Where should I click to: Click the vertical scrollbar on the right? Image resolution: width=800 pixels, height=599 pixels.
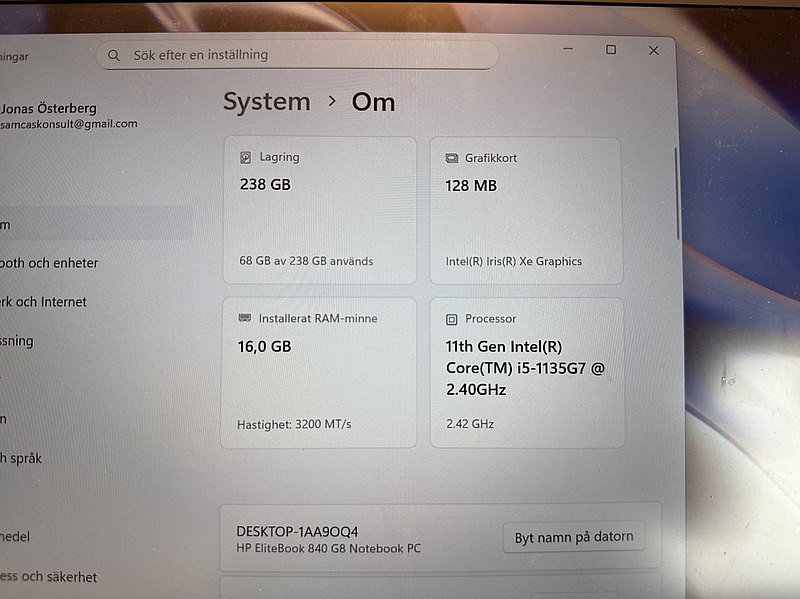click(677, 195)
